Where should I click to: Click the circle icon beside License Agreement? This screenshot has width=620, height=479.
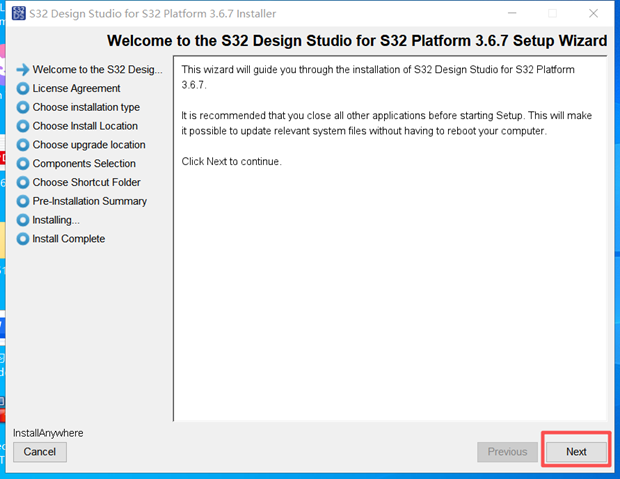[23, 89]
